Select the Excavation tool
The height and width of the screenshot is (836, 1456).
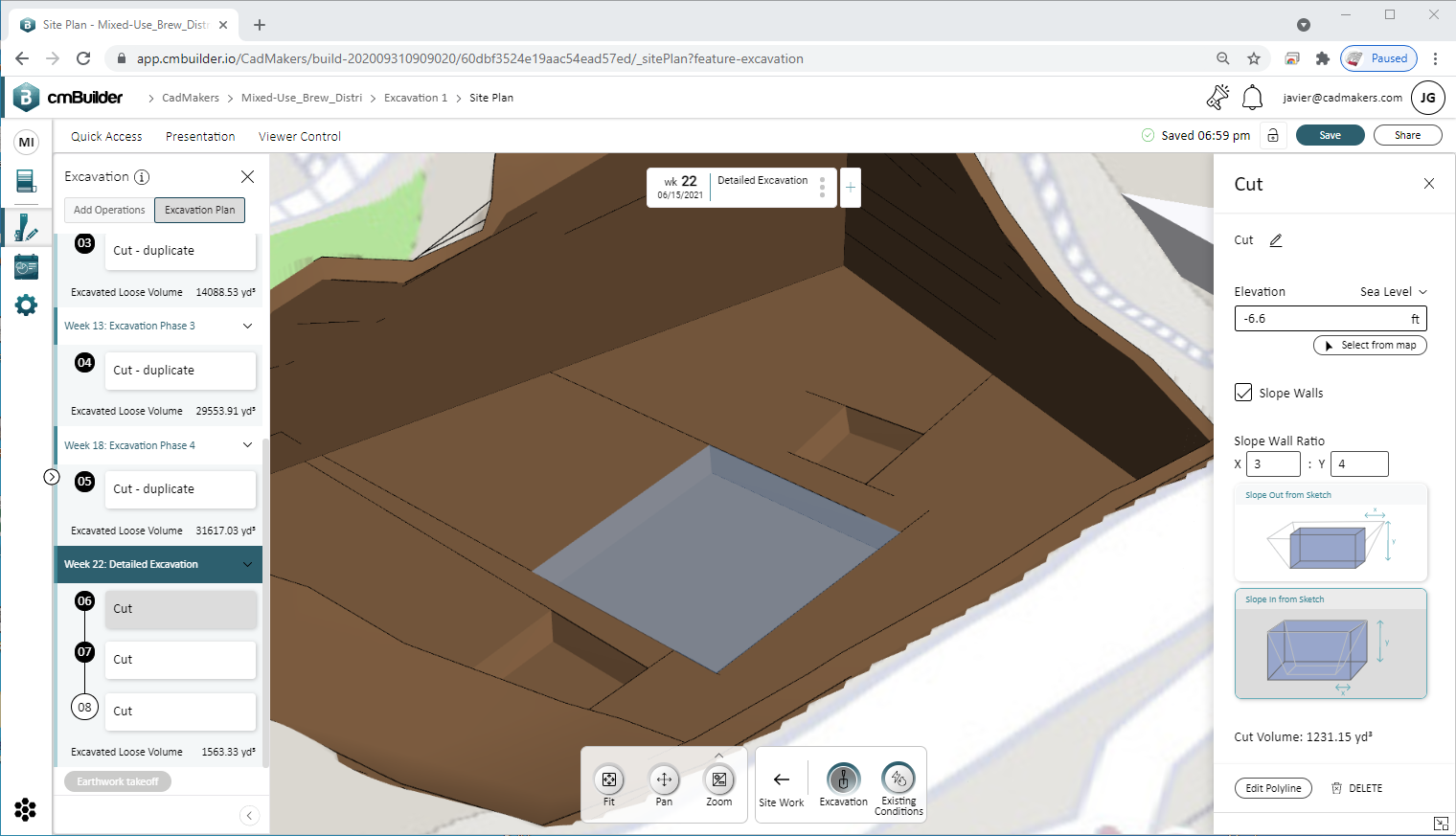(x=844, y=786)
